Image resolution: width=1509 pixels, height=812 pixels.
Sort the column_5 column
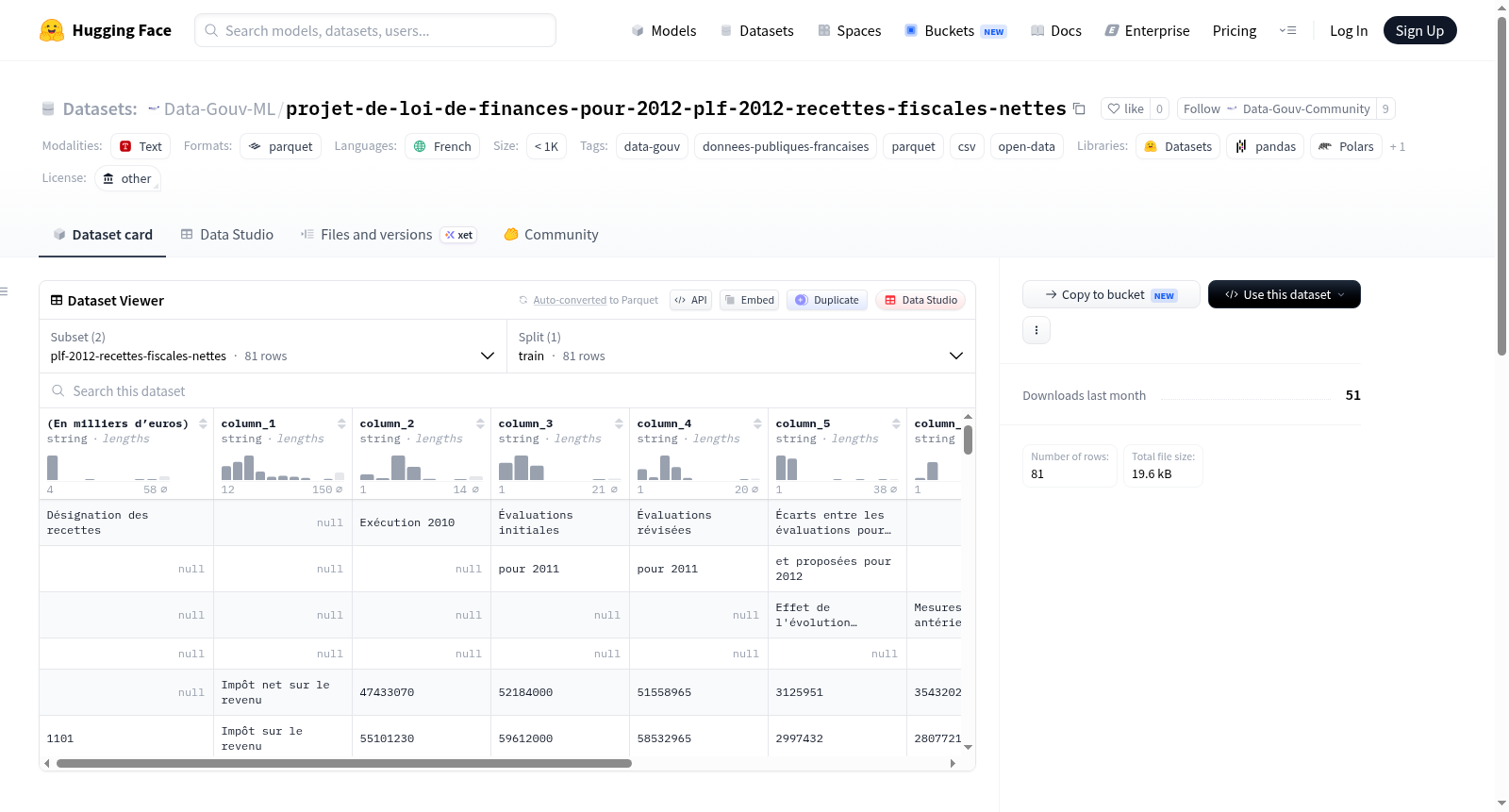point(896,423)
